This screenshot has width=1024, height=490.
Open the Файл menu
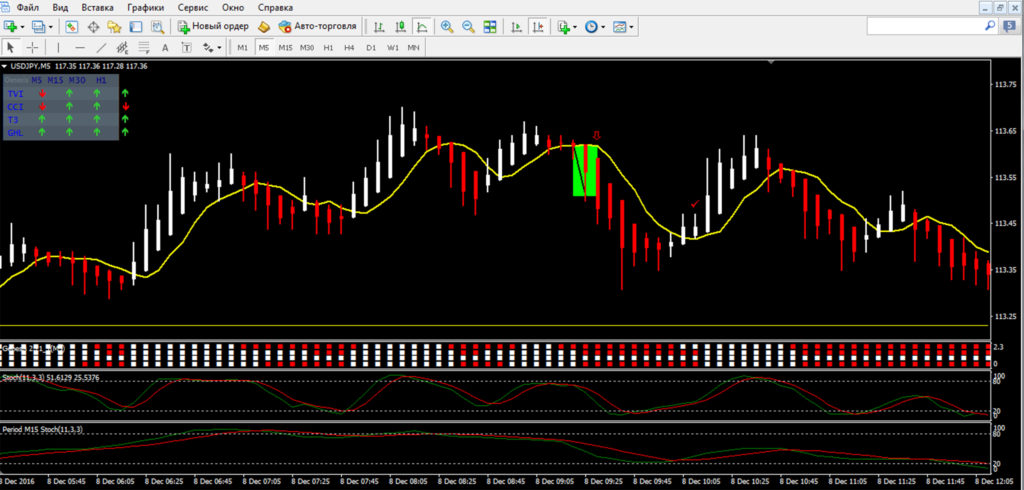click(x=27, y=8)
